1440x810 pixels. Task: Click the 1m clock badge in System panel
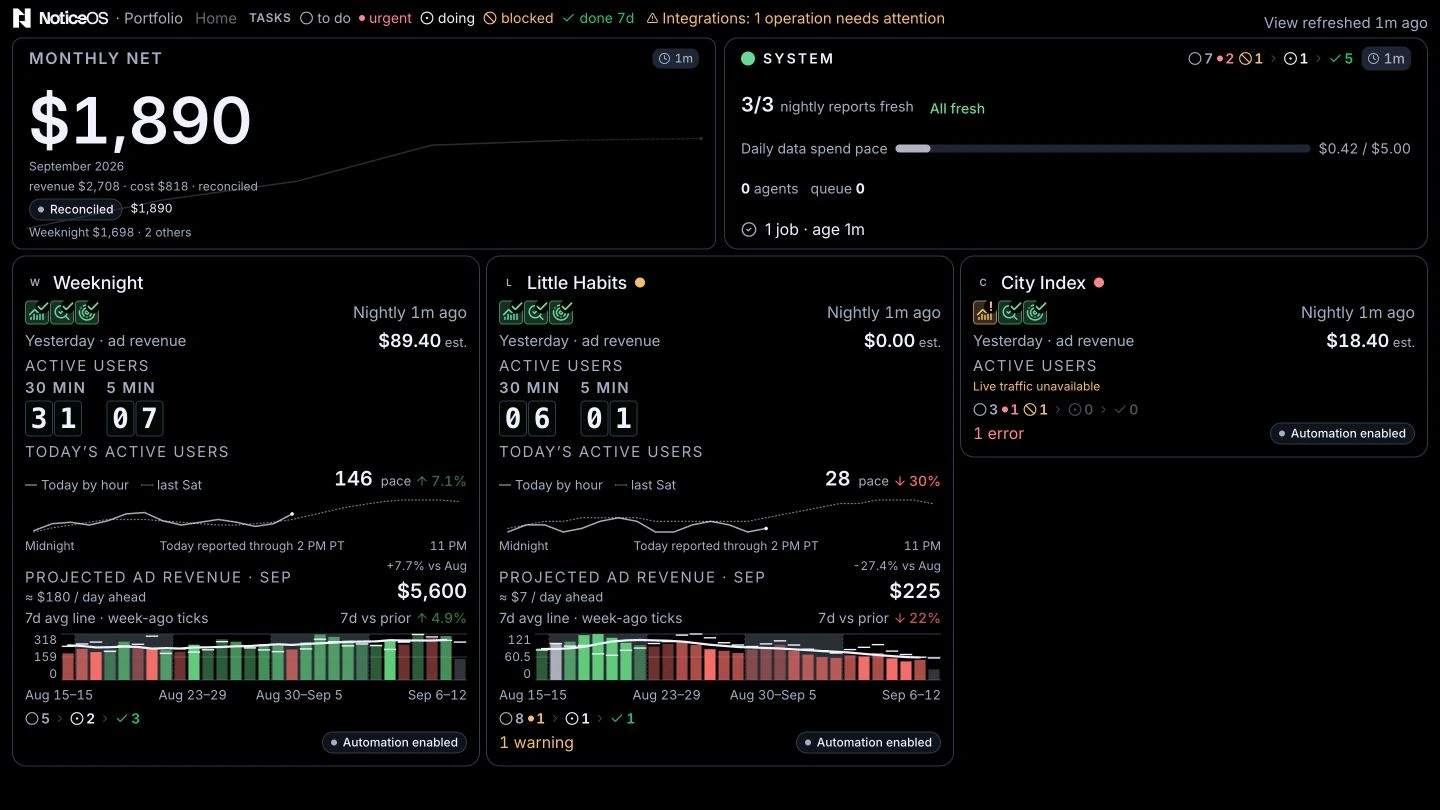tap(1386, 58)
